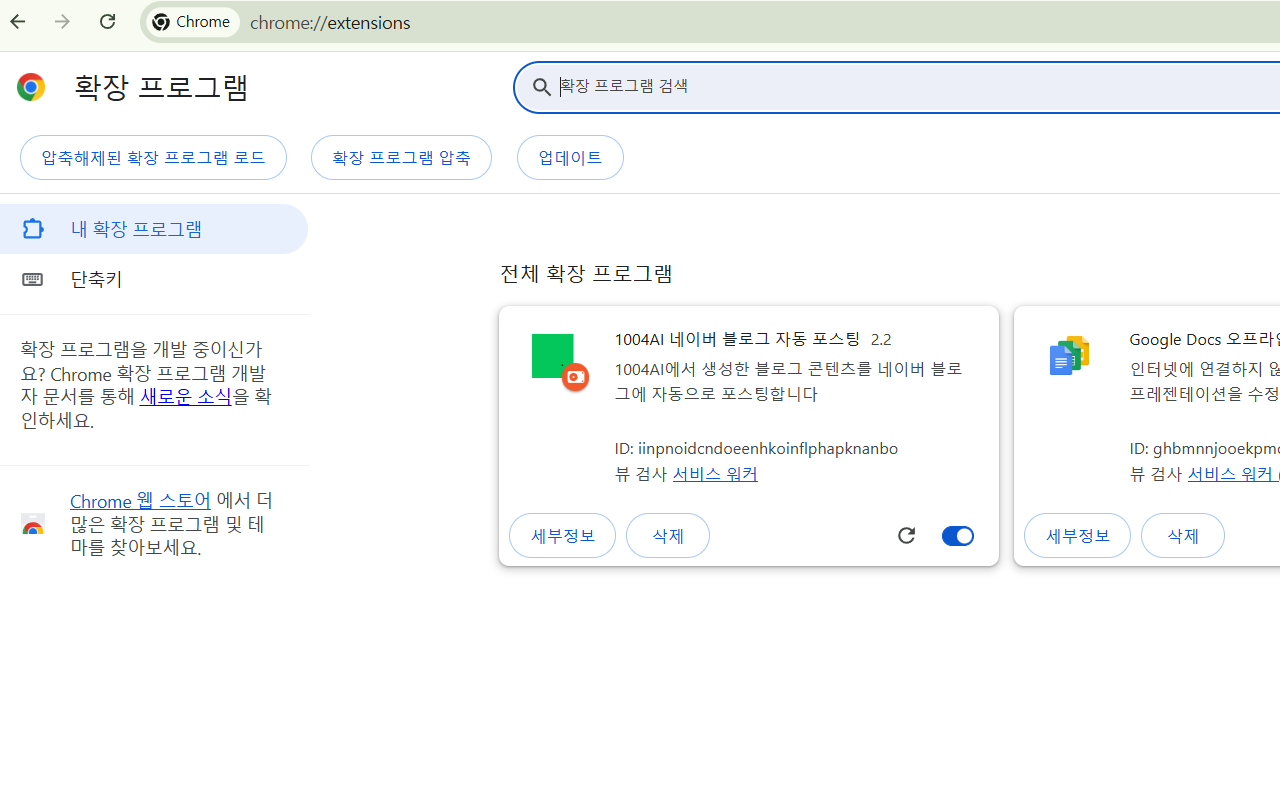Click the Chrome site info chip
This screenshot has height=800, width=1280.
point(193,22)
